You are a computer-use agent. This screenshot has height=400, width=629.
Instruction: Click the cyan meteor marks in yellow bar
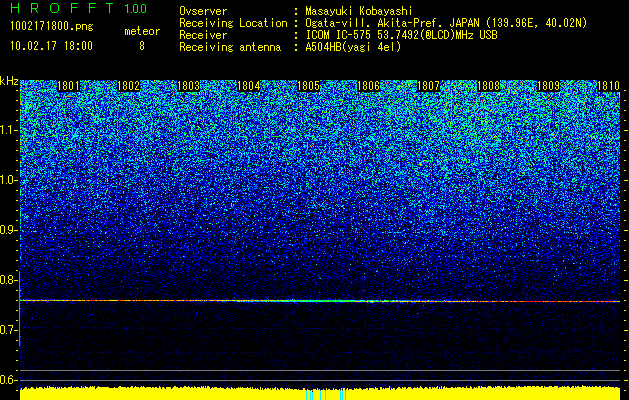(326, 395)
